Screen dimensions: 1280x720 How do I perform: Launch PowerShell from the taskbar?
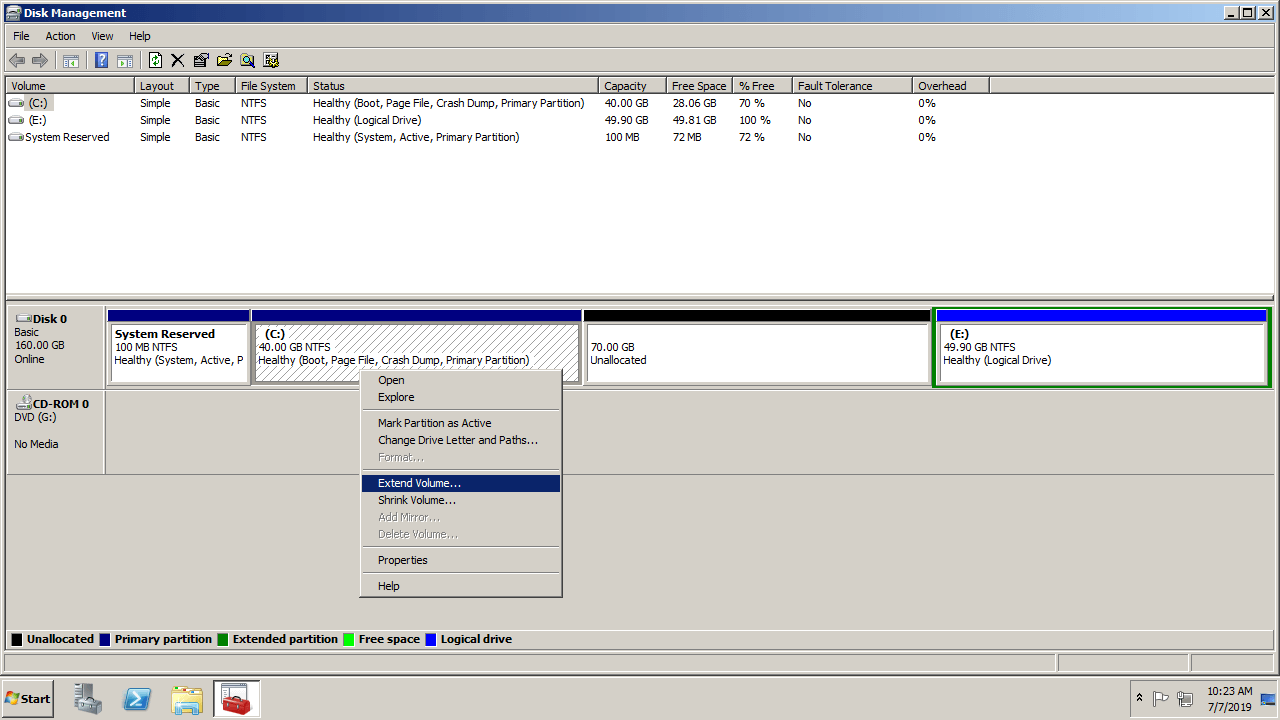pos(137,699)
